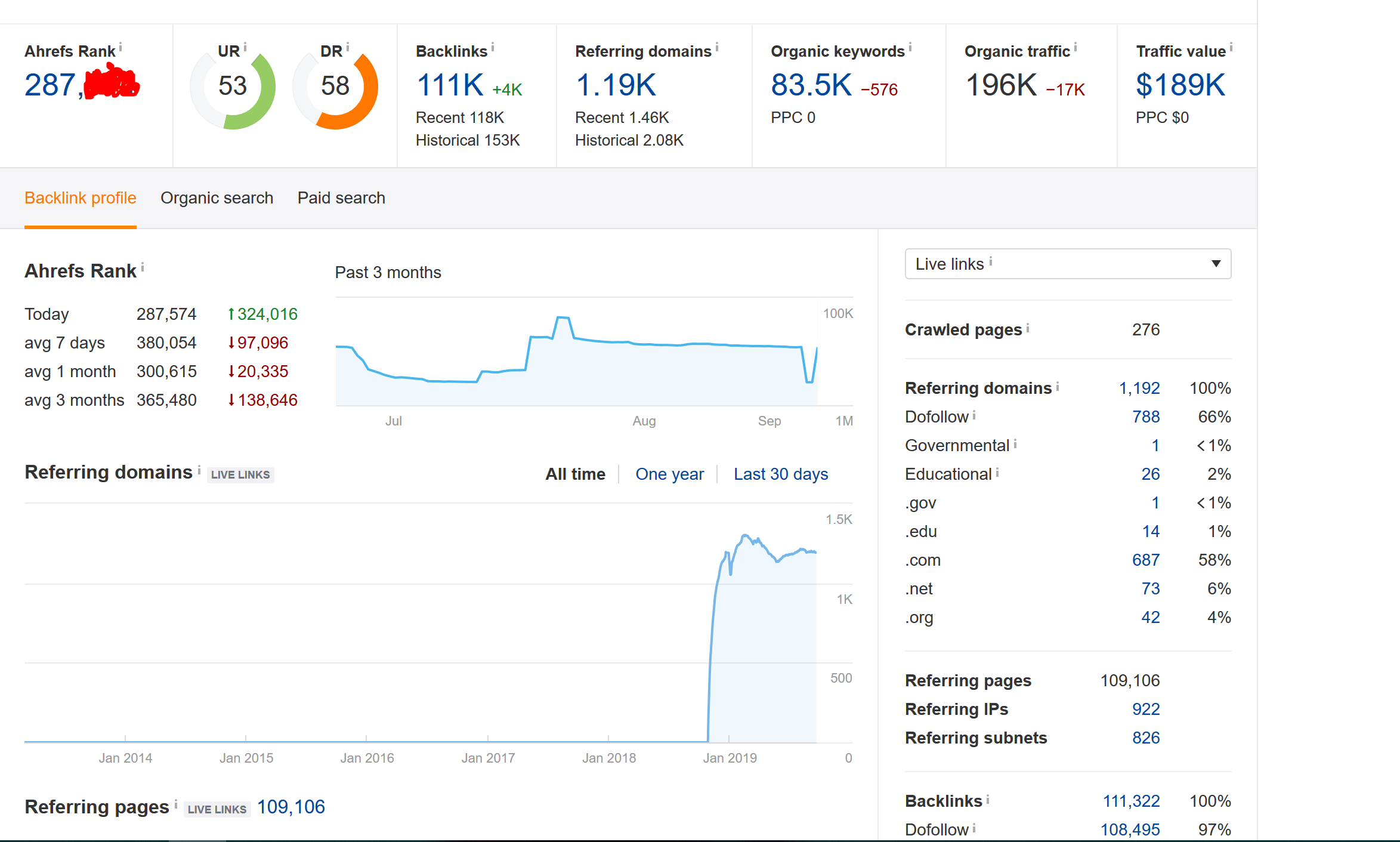This screenshot has width=1400, height=842.
Task: Click info icon beside Referring domains chart heading
Action: point(199,470)
